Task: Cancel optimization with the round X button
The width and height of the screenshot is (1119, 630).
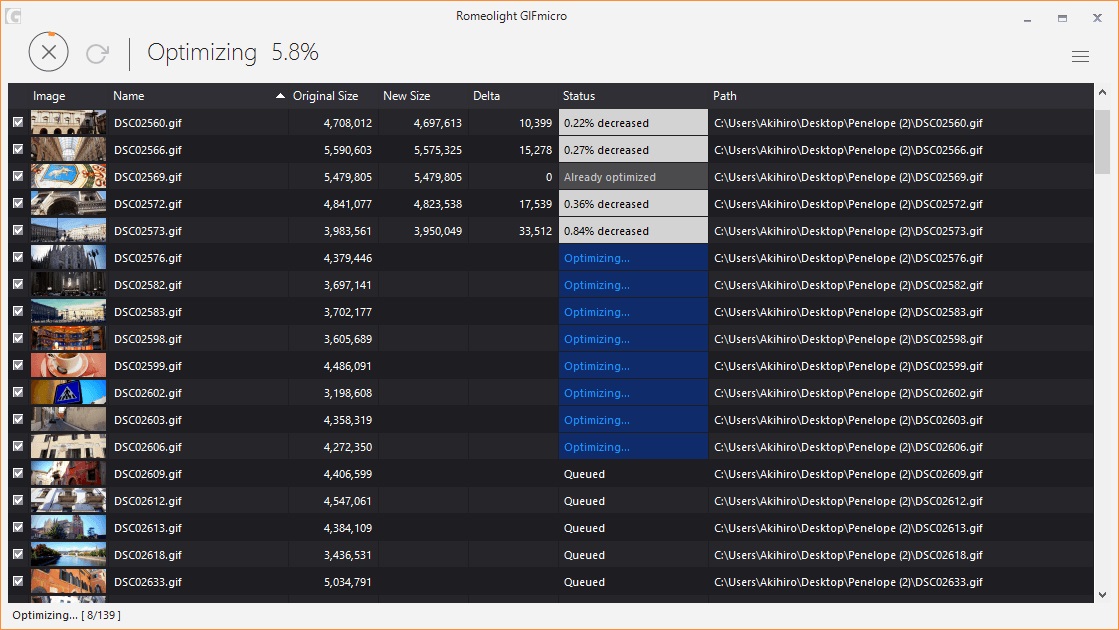Action: tap(48, 52)
